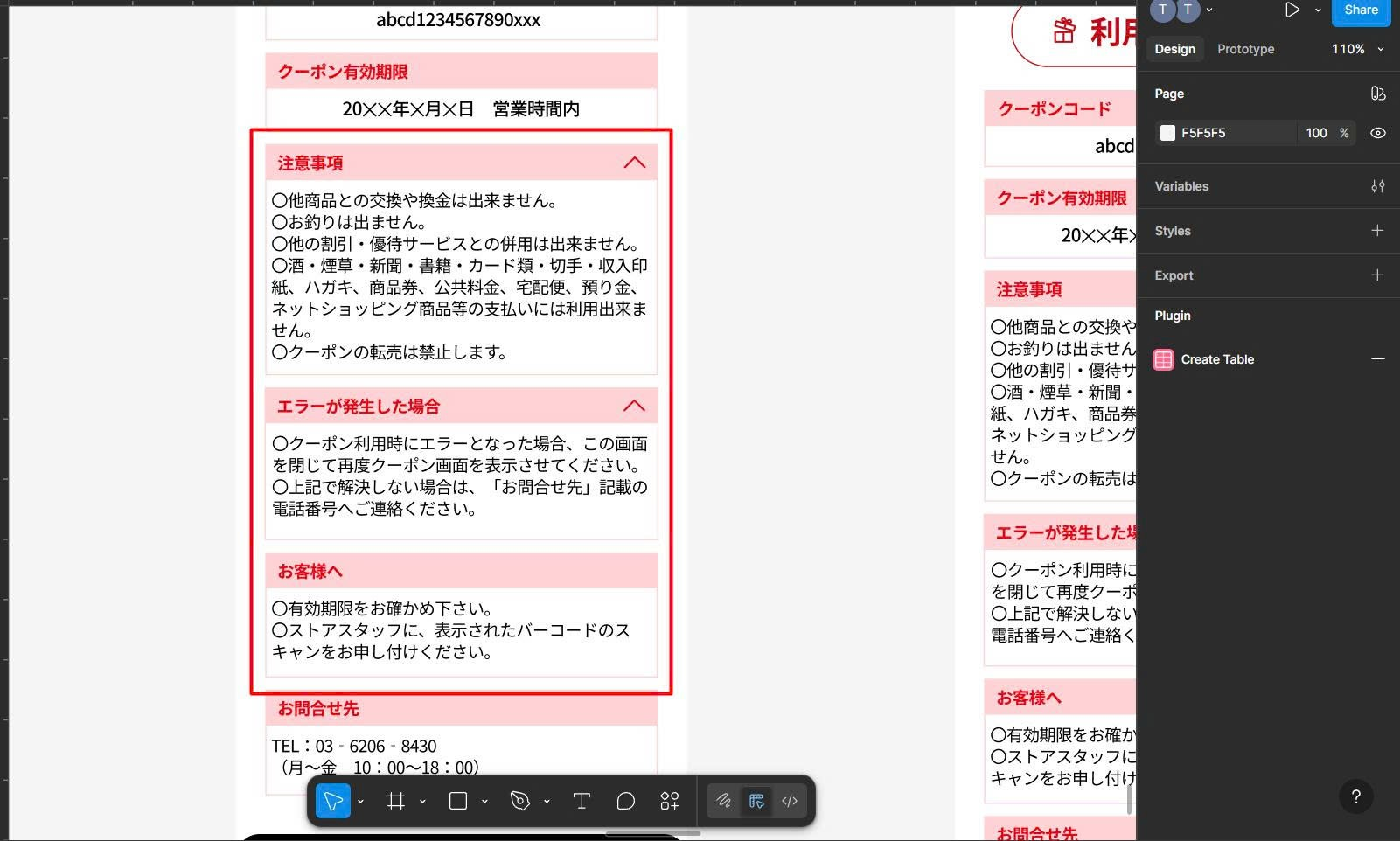Click the Present play icon
The height and width of the screenshot is (841, 1400).
click(1292, 10)
